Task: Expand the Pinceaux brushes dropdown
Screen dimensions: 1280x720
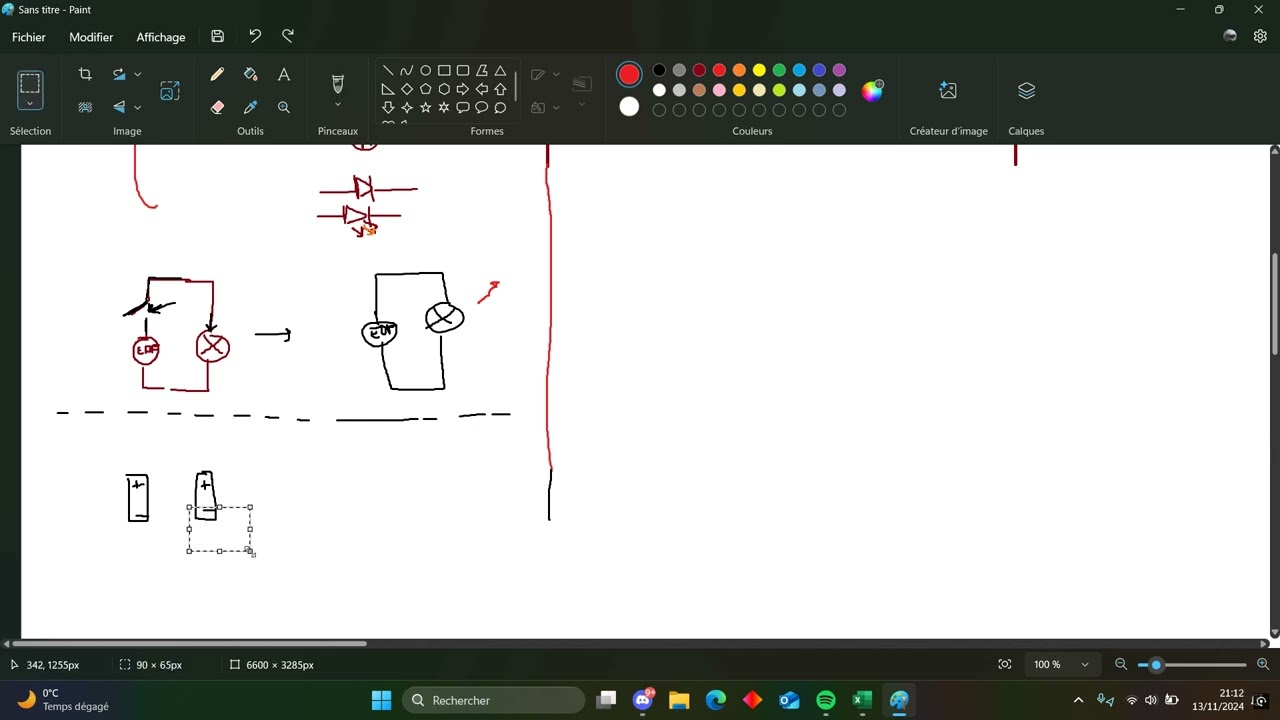Action: [337, 105]
